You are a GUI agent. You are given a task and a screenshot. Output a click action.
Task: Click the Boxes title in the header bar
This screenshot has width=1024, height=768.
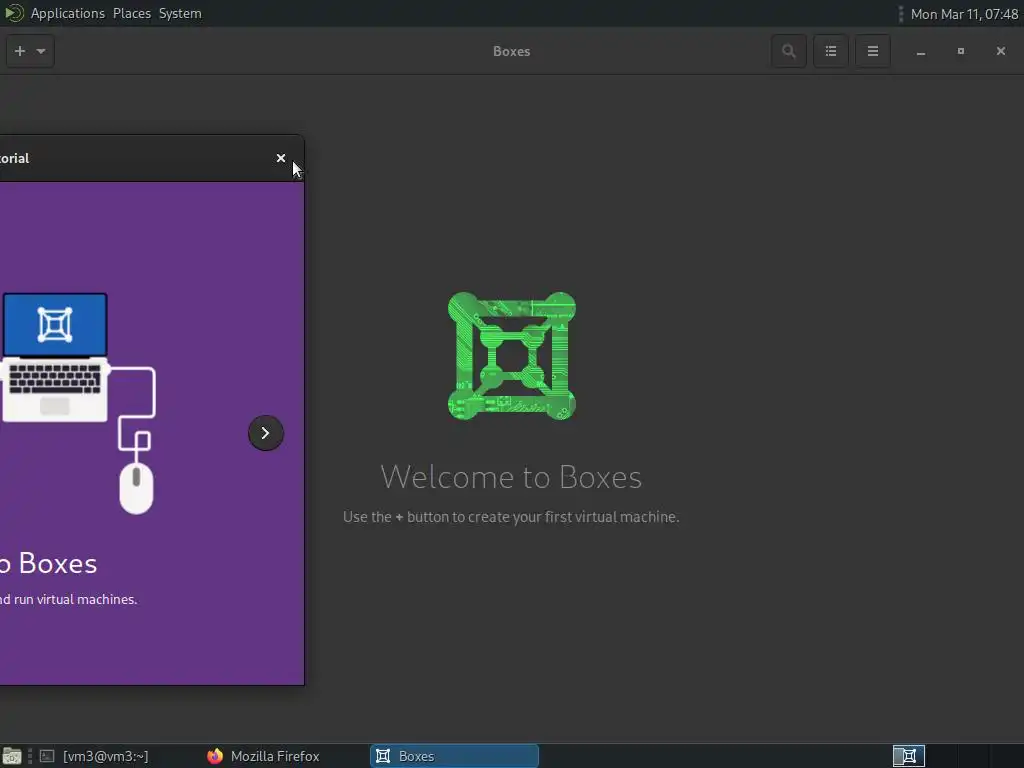[x=511, y=51]
